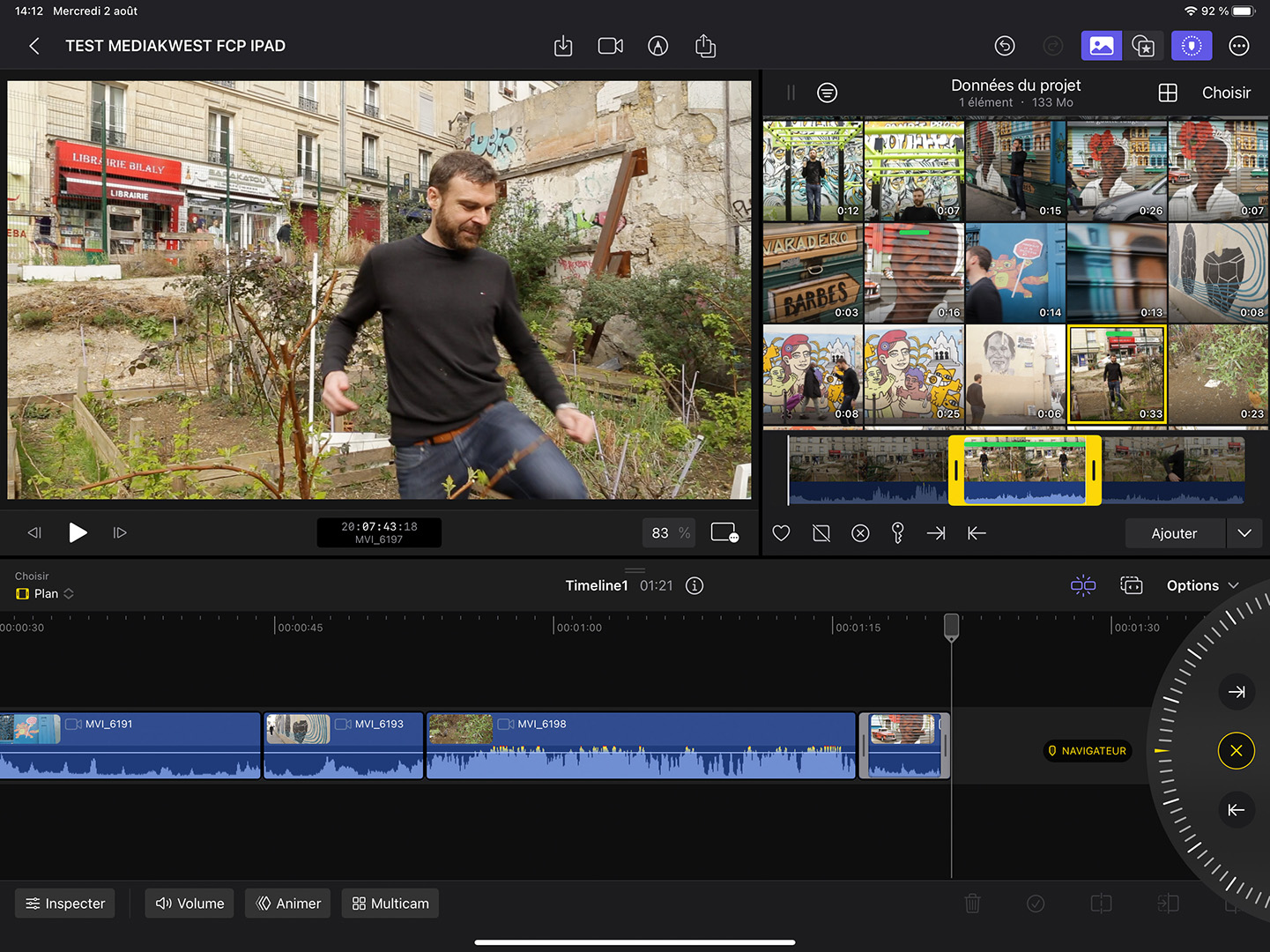This screenshot has height=952, width=1270.
Task: Click the import media icon
Action: pos(563,46)
